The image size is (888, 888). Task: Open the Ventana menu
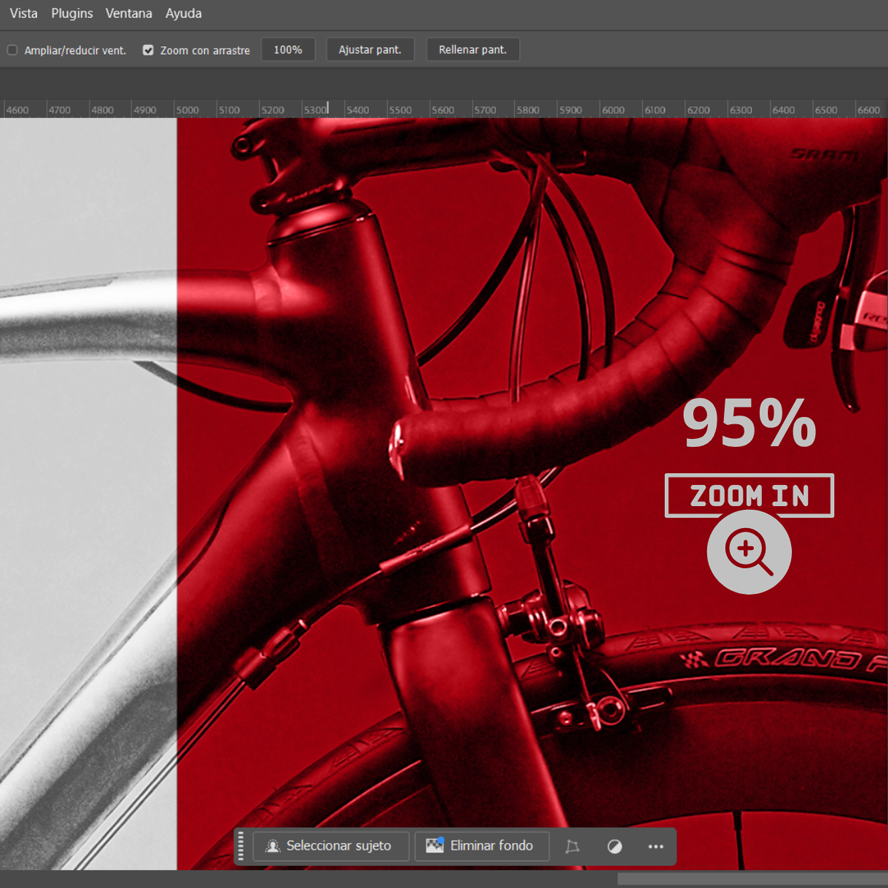(129, 13)
